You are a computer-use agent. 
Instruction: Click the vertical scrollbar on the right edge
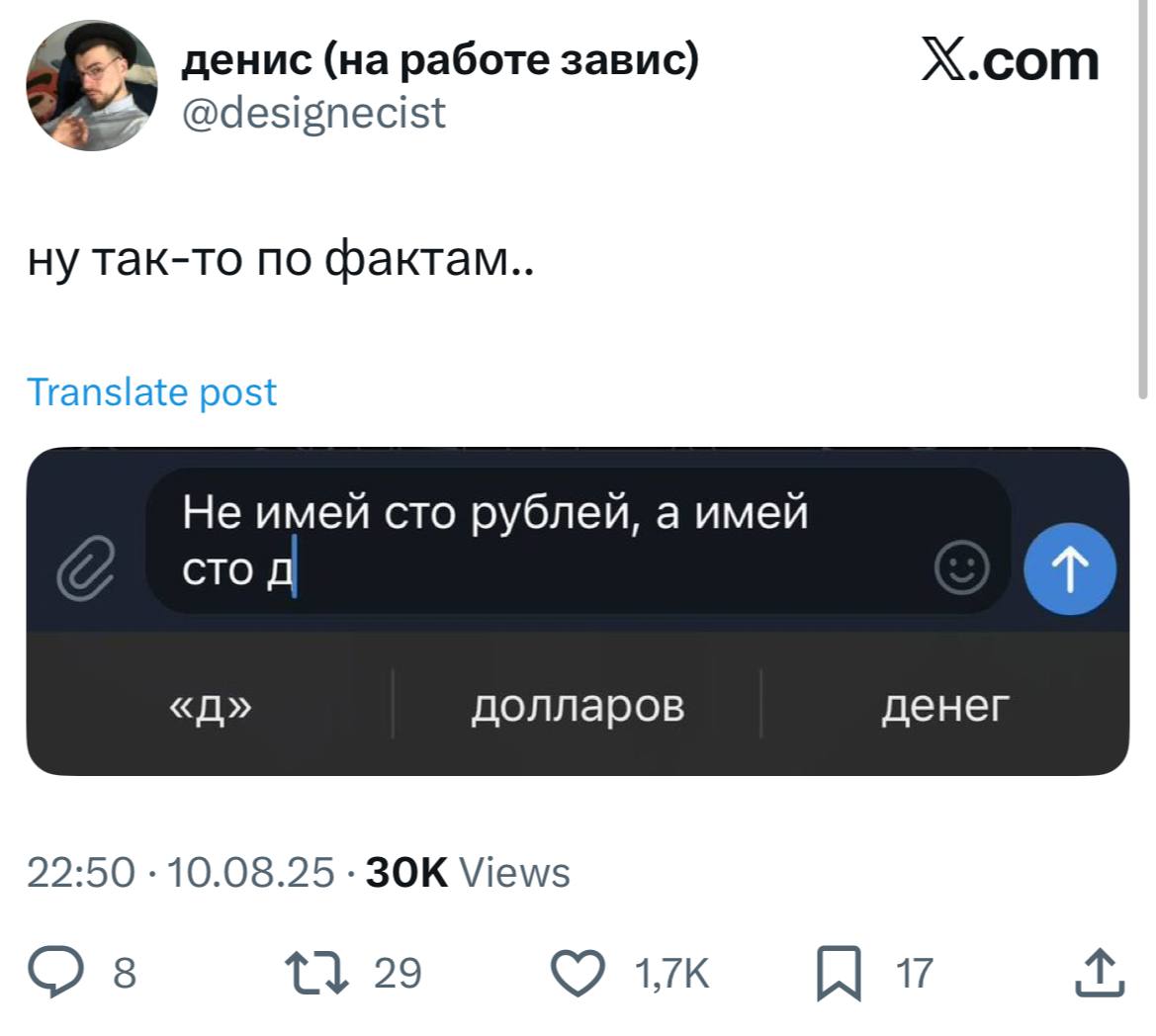pyautogui.click(x=1146, y=198)
